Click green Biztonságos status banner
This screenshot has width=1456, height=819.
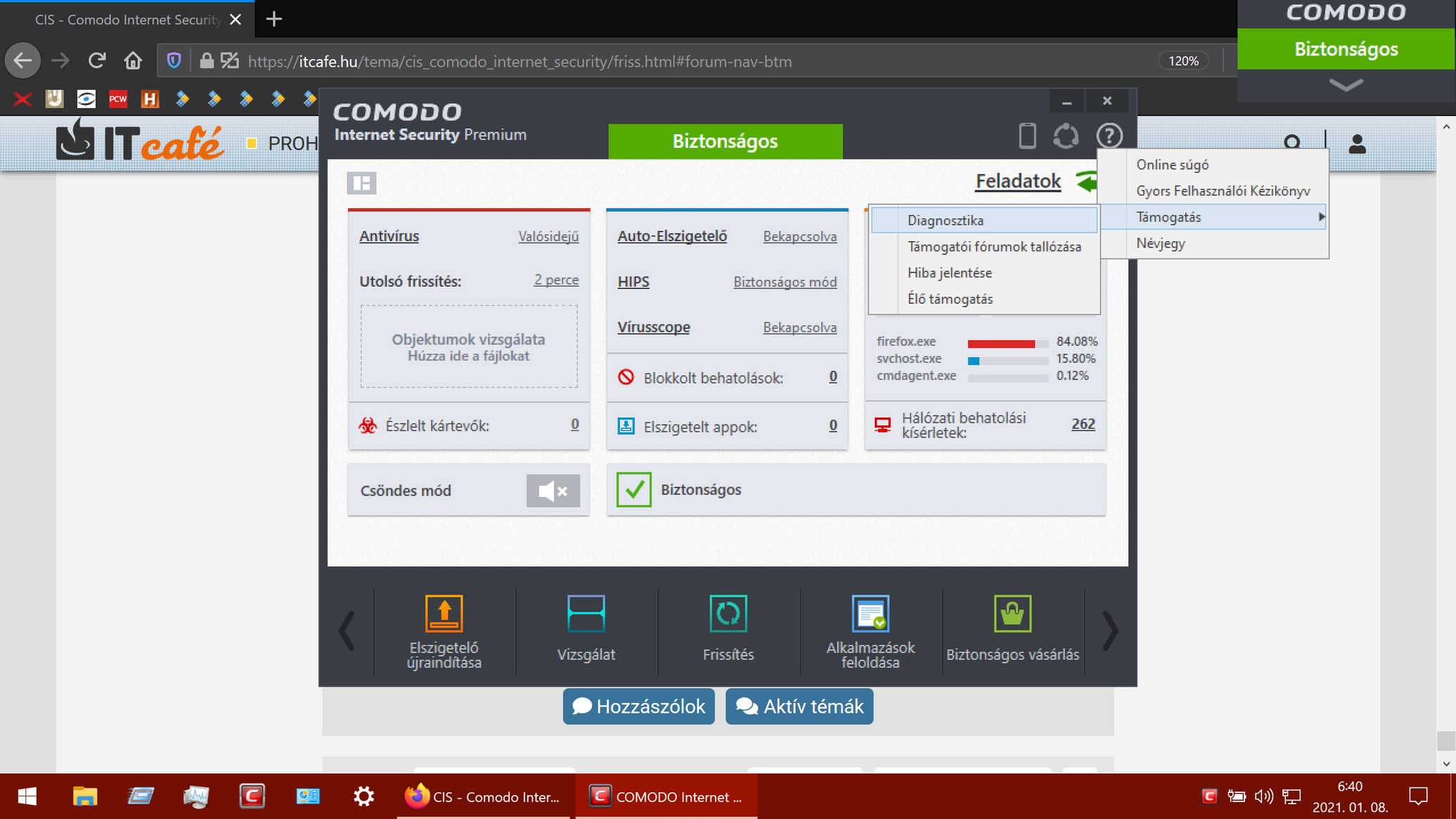[725, 141]
